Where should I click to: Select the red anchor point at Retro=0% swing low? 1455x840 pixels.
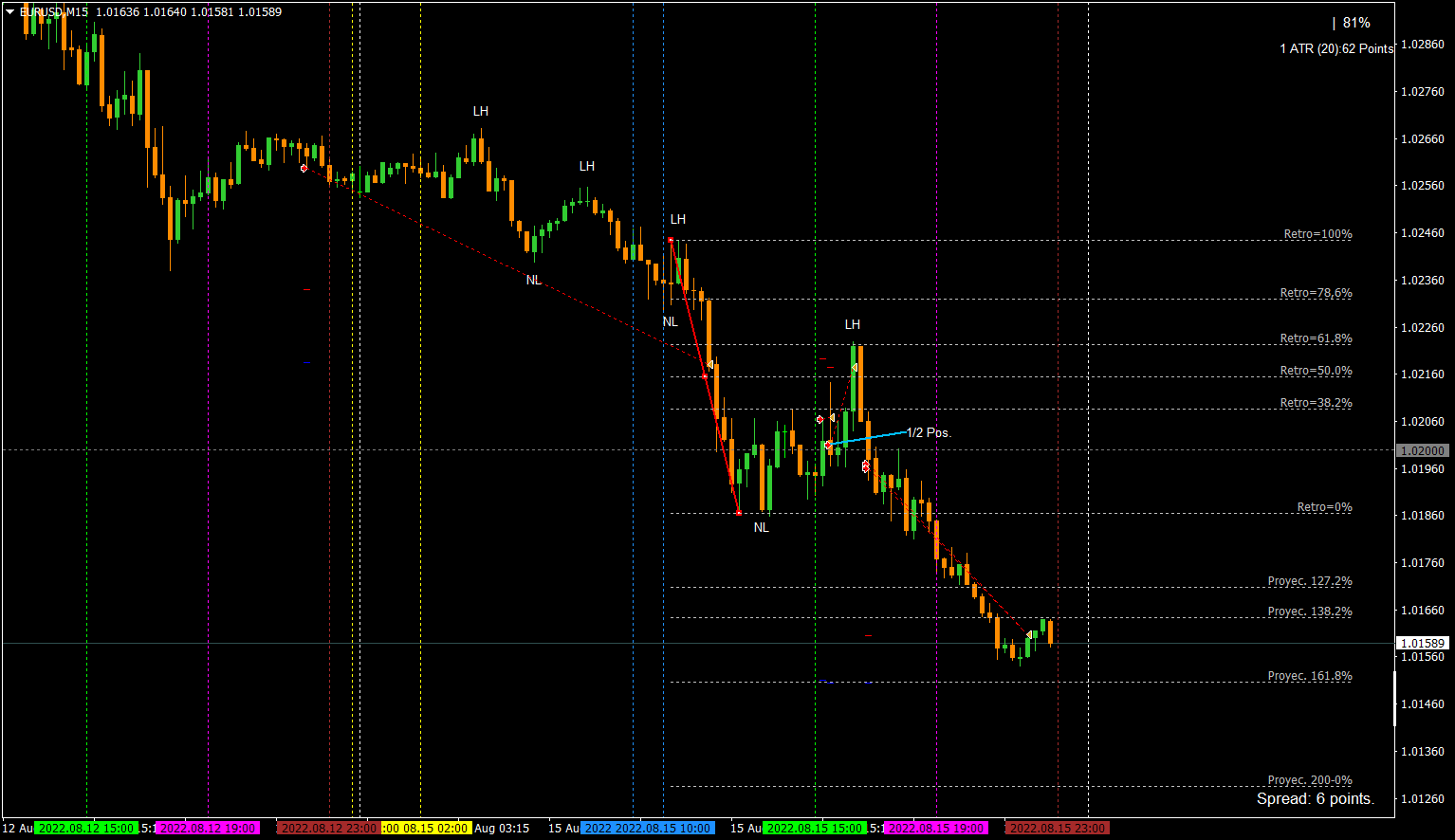tap(739, 513)
